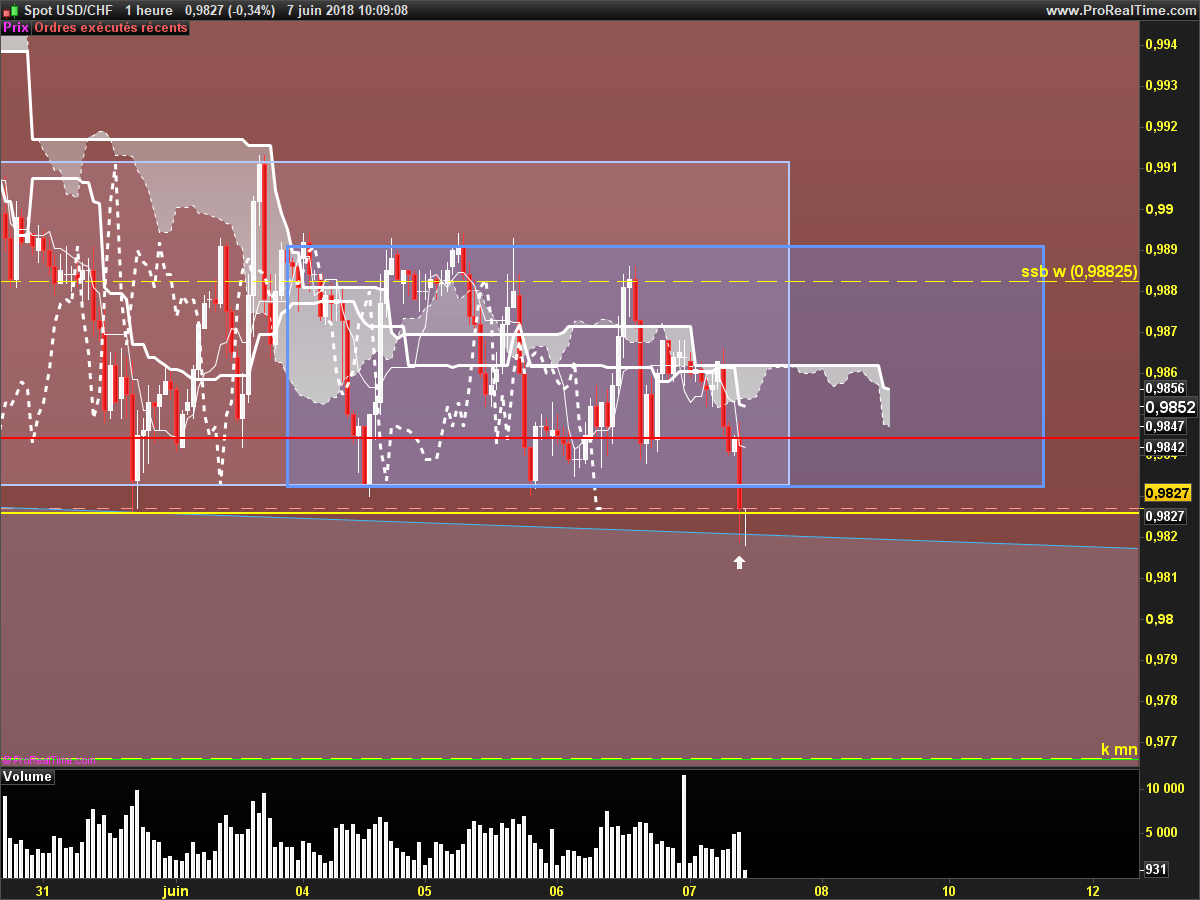Click the 0,992 price axis label
The height and width of the screenshot is (900, 1200).
[1160, 126]
